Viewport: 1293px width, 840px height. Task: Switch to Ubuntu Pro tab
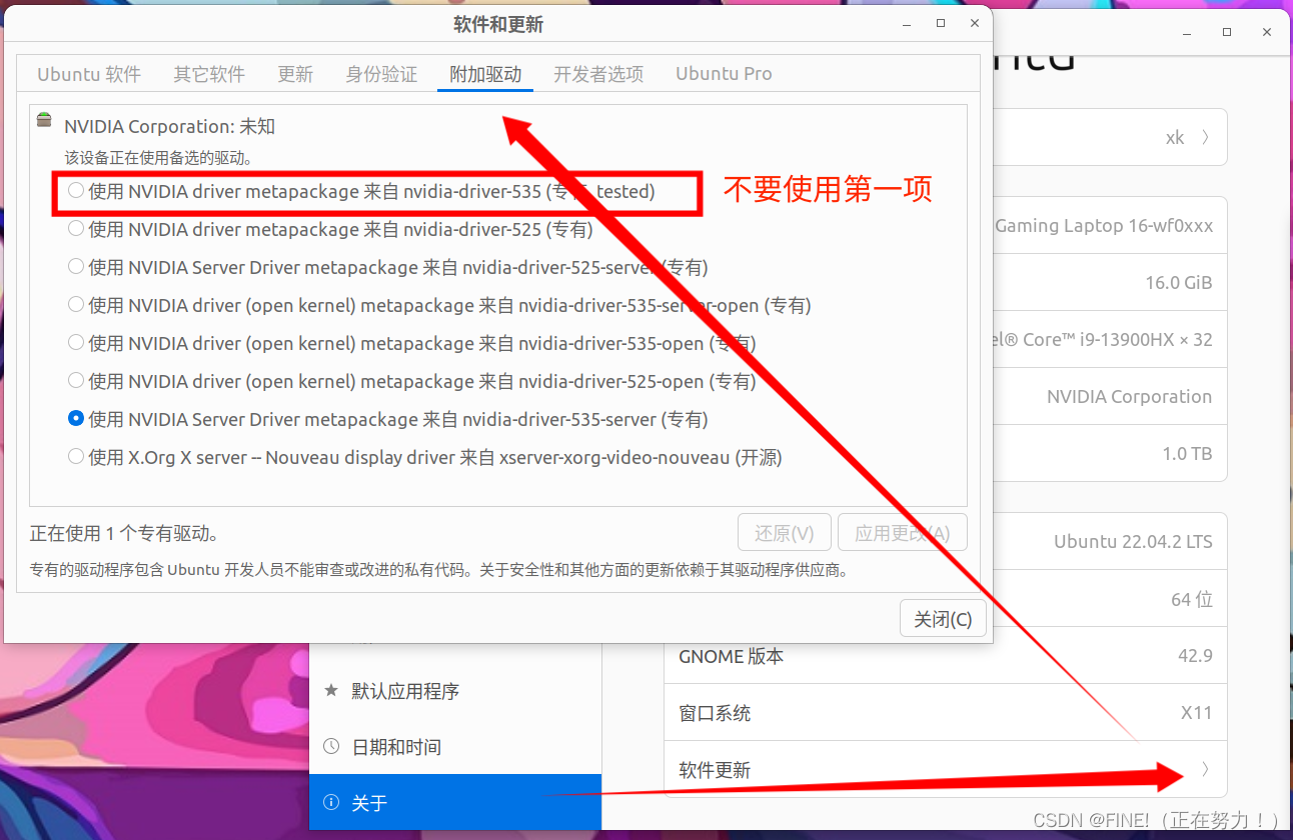(x=723, y=74)
